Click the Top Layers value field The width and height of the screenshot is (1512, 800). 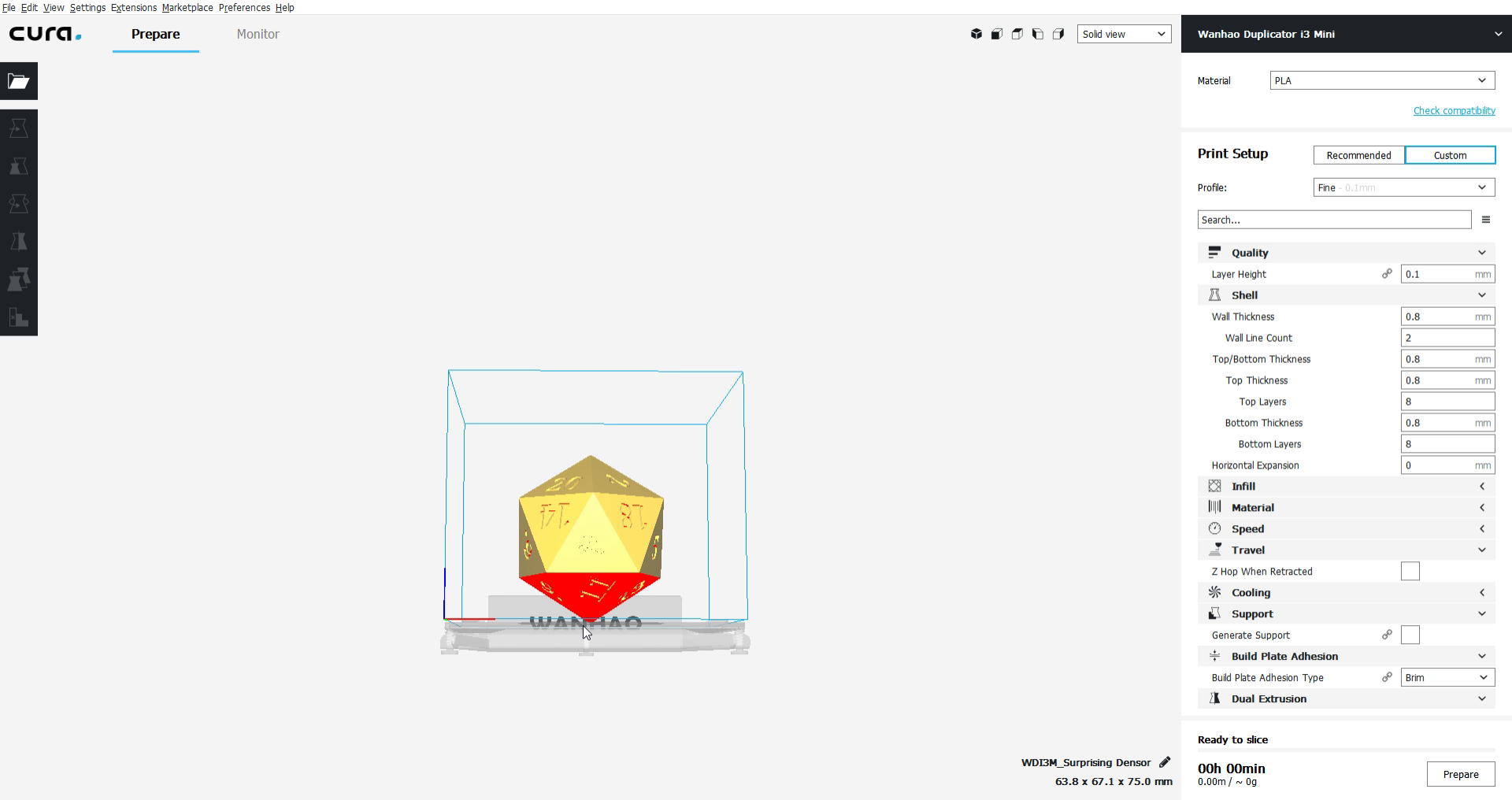coord(1447,402)
